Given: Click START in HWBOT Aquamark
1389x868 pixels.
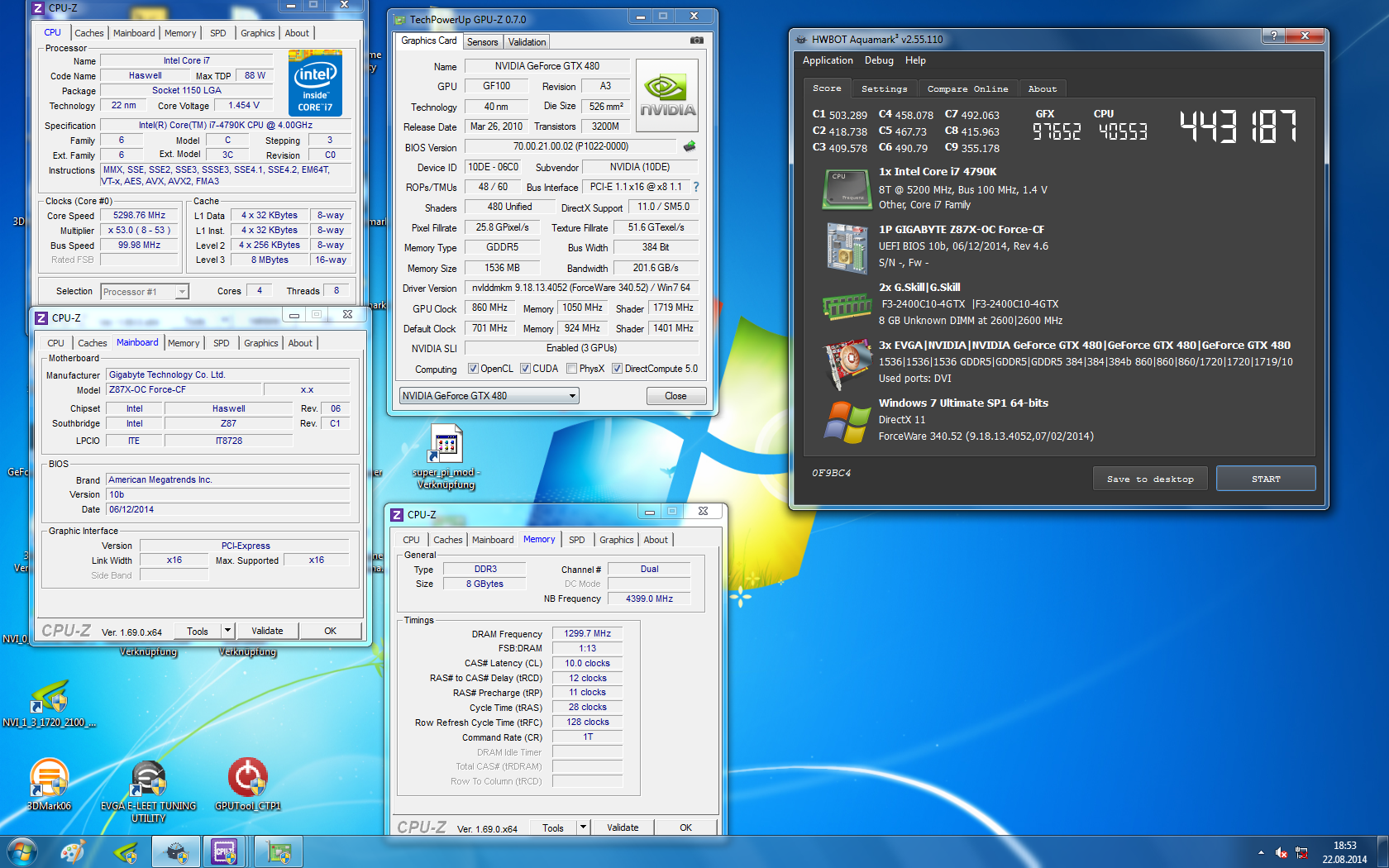Looking at the screenshot, I should click(1266, 479).
